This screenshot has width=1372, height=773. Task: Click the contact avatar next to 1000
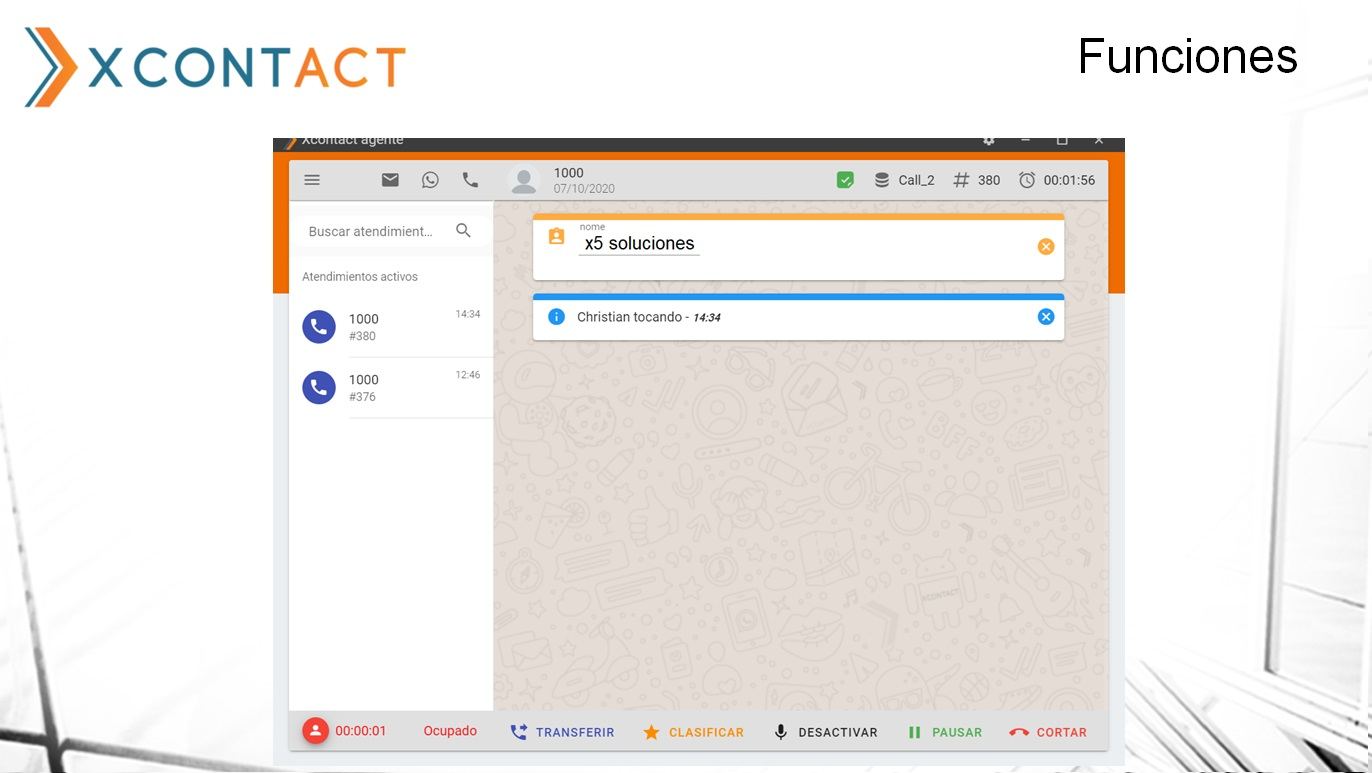[x=523, y=181]
